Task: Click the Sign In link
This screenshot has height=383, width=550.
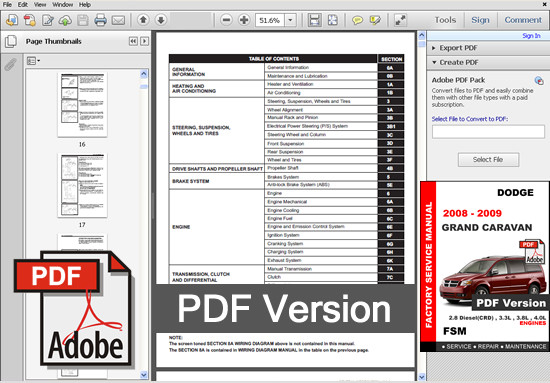Action: point(531,36)
